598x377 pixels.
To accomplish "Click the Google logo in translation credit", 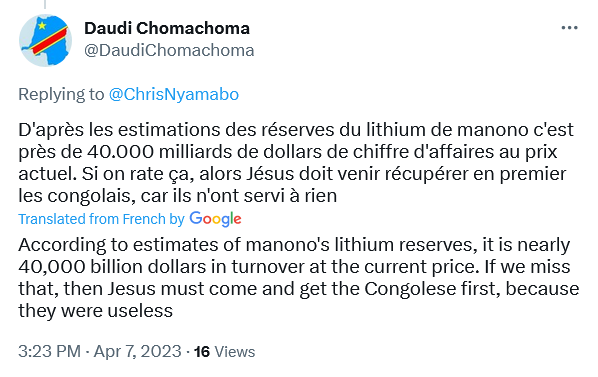I will 215,219.
